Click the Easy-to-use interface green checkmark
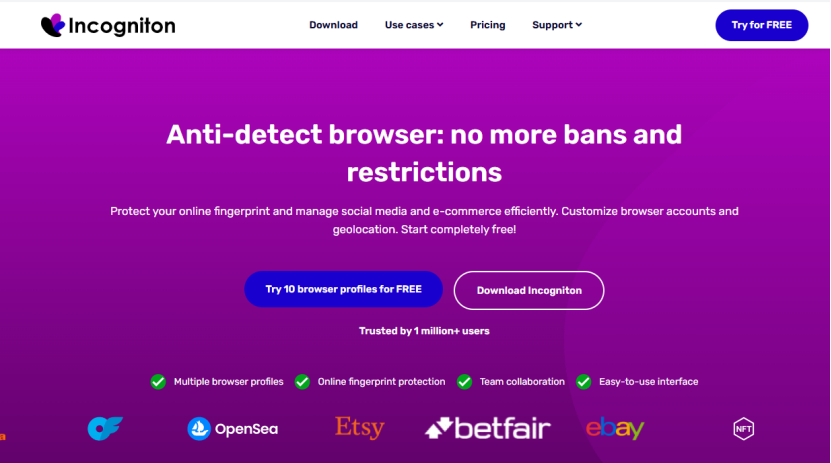Image resolution: width=831 pixels, height=463 pixels. (583, 381)
